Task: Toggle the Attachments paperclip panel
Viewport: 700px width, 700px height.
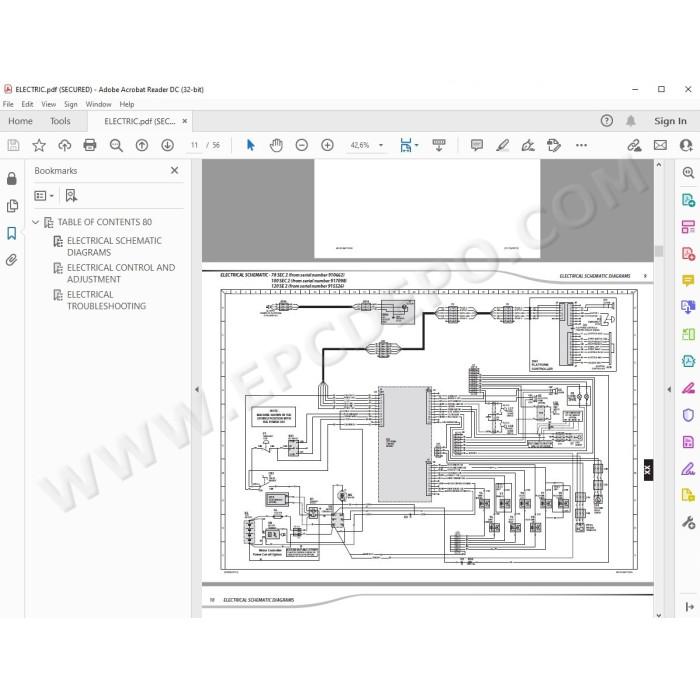Action: click(12, 260)
